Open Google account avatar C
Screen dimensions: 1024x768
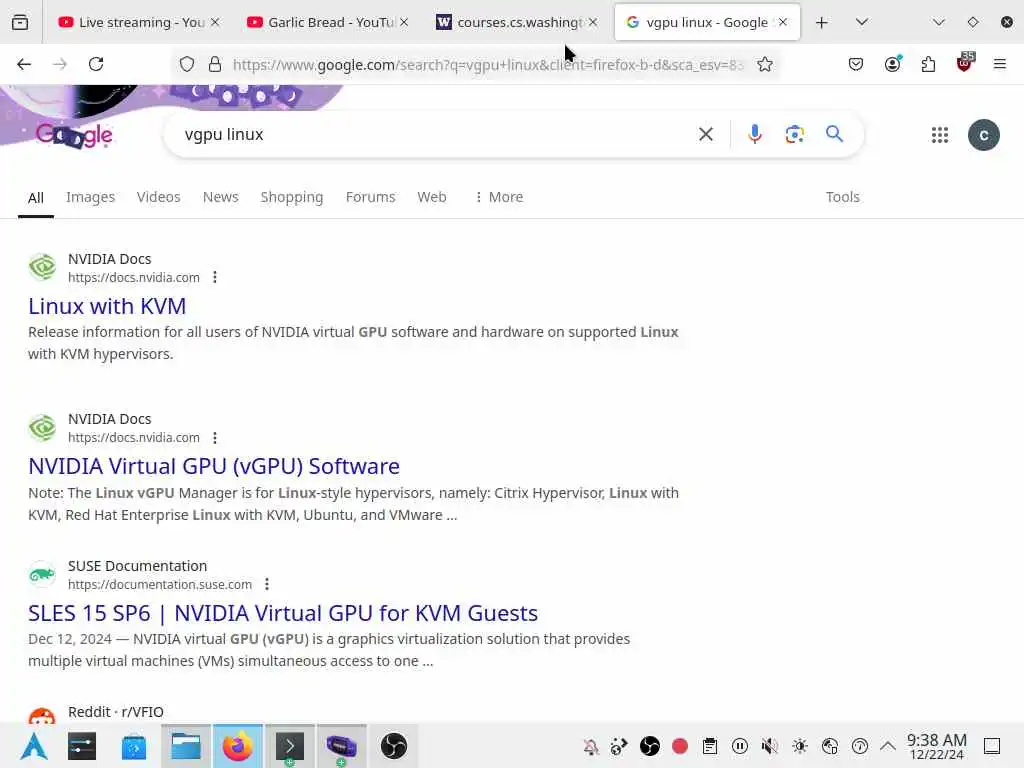(x=983, y=135)
